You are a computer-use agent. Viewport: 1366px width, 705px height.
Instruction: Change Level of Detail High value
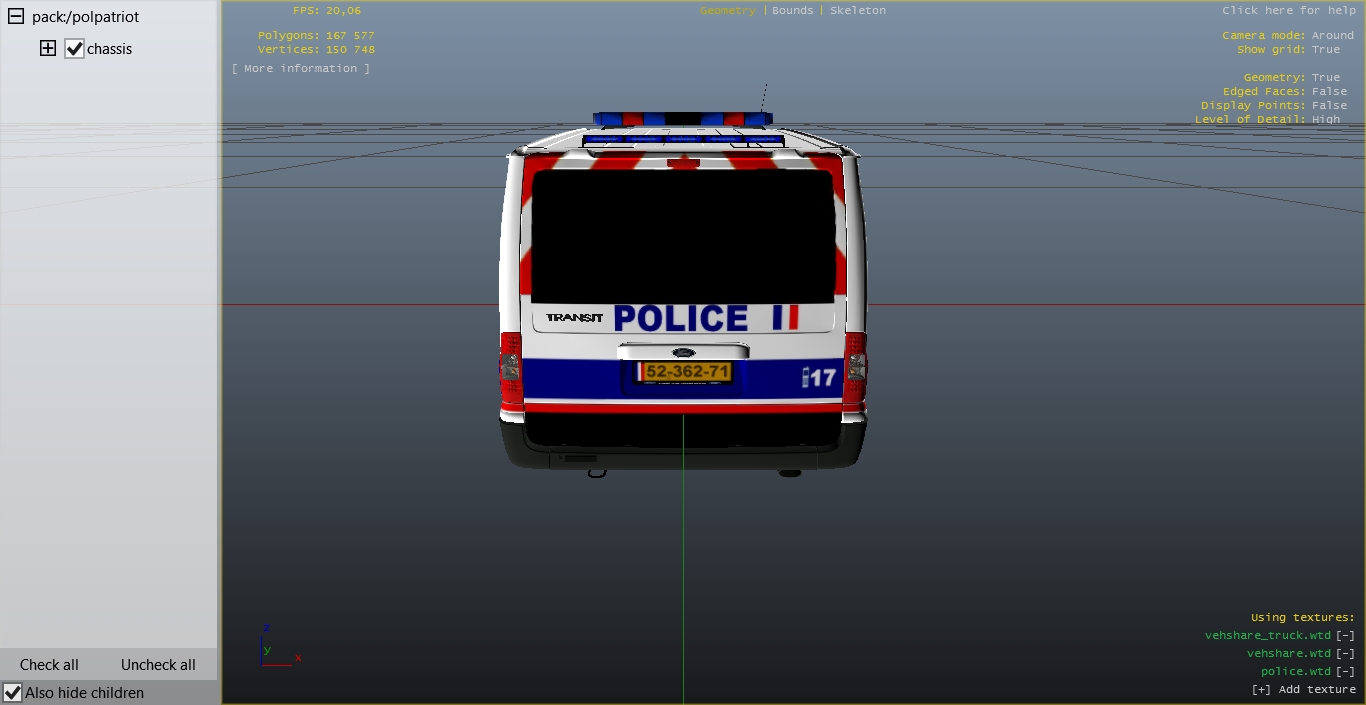coord(1326,120)
